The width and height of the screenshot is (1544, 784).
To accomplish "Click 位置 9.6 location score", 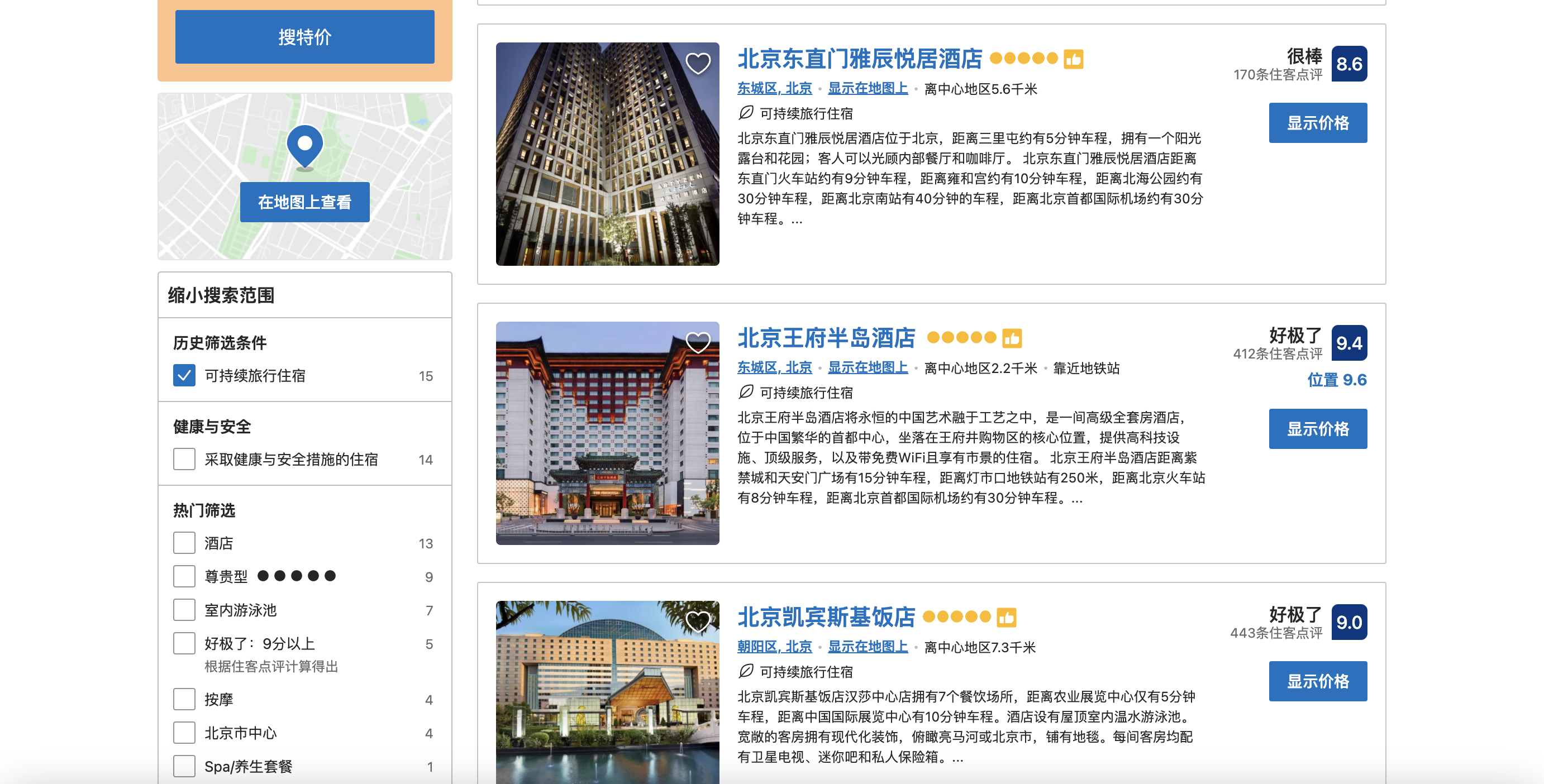I will [1337, 380].
